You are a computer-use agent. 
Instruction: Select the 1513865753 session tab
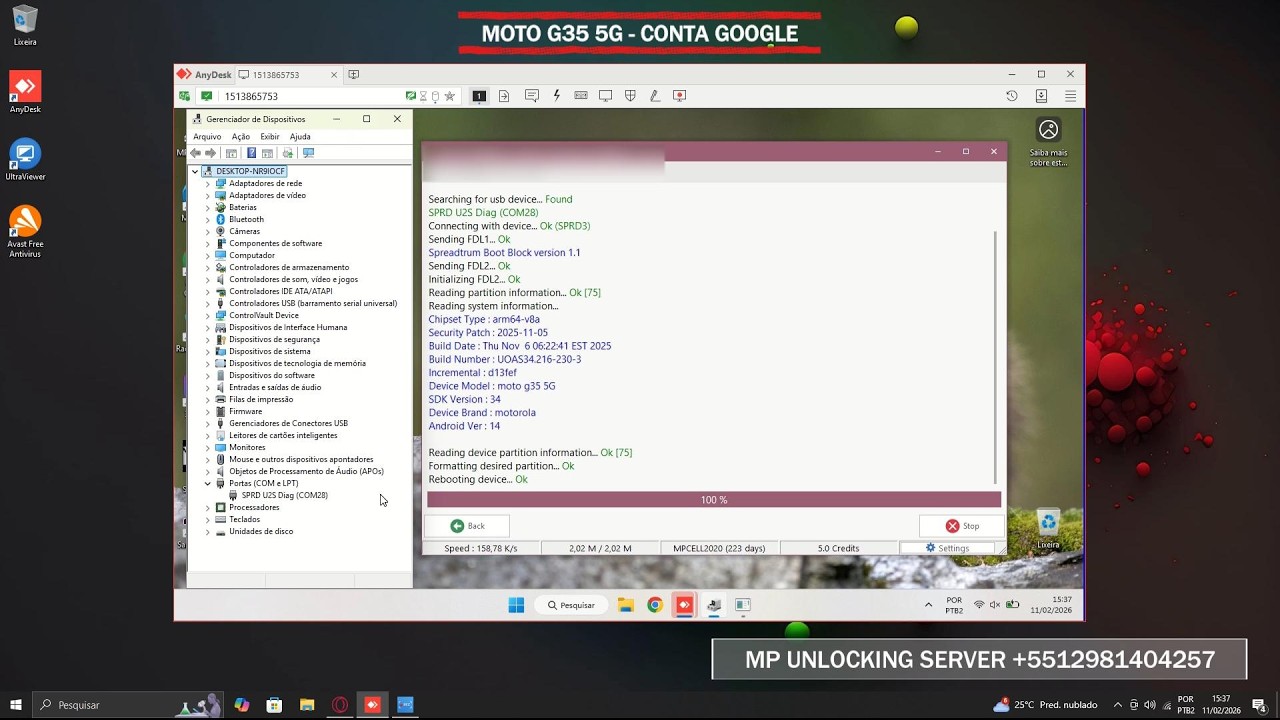point(289,75)
